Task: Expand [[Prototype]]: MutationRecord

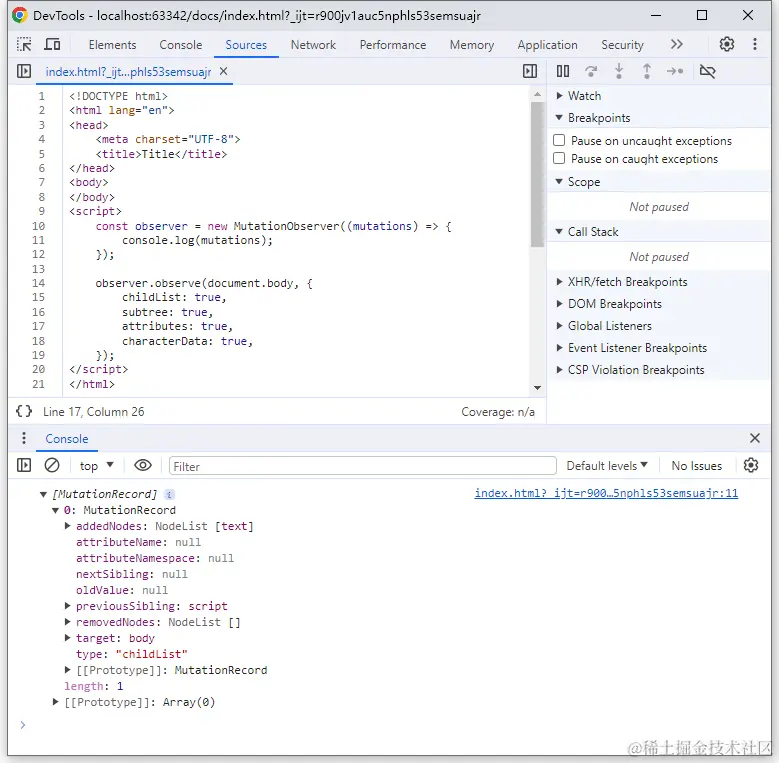Action: tap(68, 670)
